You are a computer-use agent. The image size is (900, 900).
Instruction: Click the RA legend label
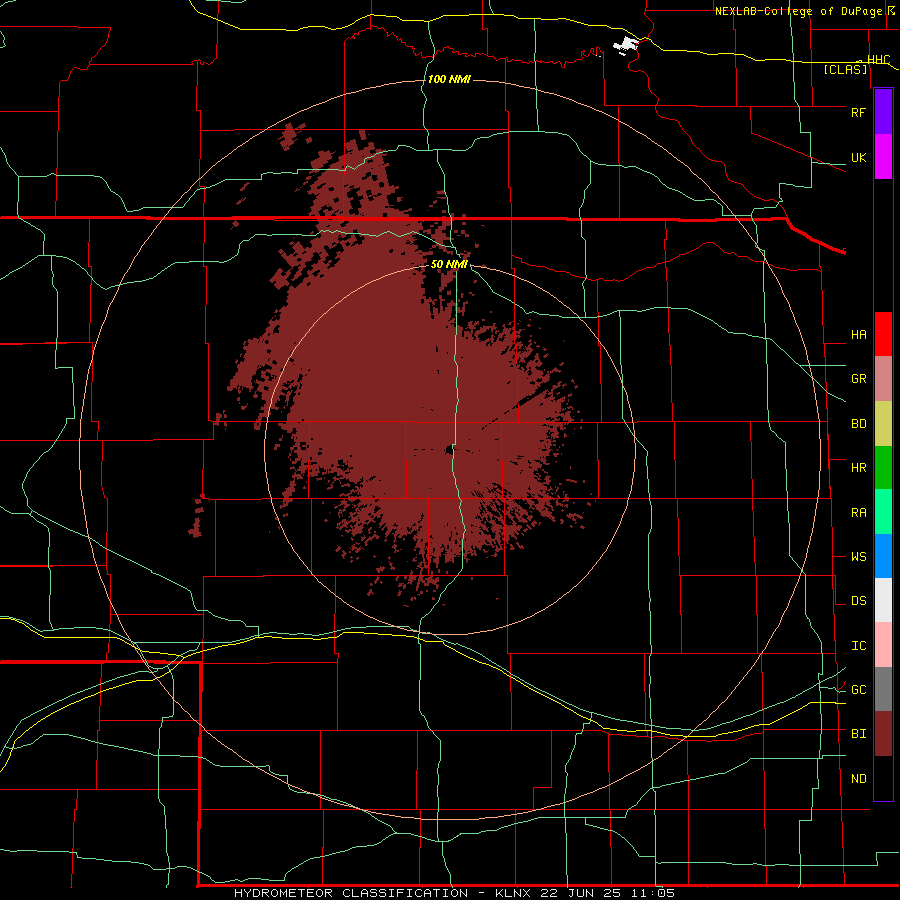point(859,513)
